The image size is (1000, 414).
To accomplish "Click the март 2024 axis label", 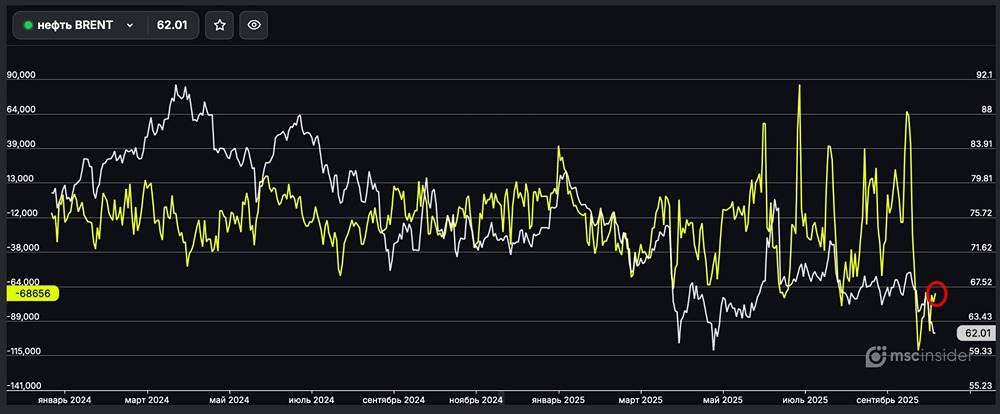I will pyautogui.click(x=146, y=401).
